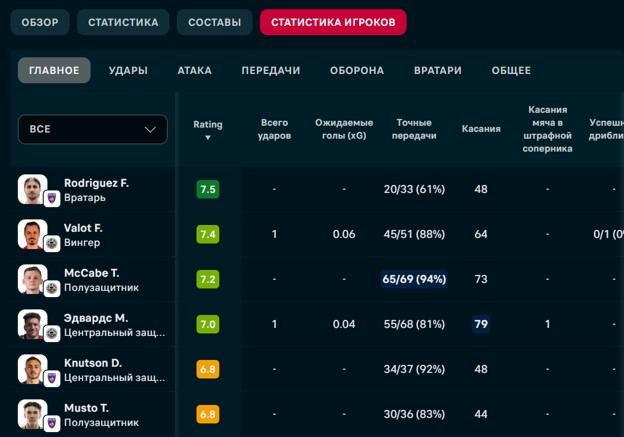Click the Rating sort arrow

point(208,138)
